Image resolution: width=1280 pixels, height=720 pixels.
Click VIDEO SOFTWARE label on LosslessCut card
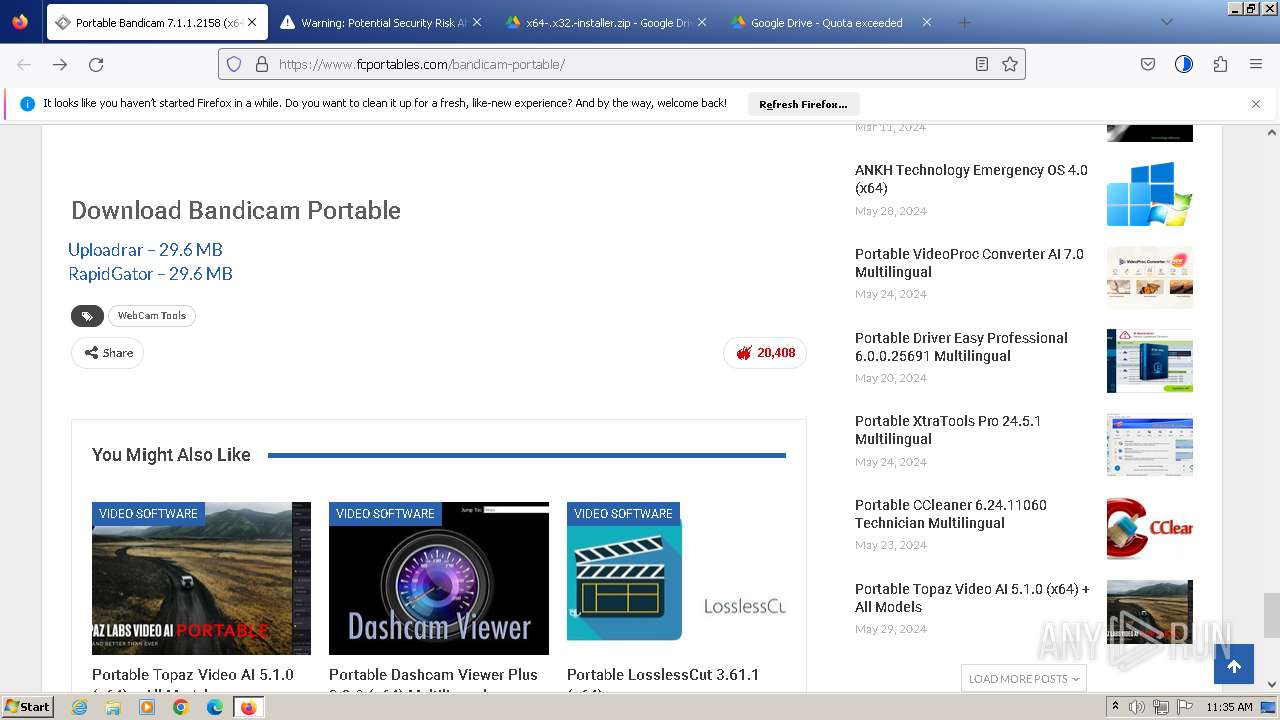point(623,514)
